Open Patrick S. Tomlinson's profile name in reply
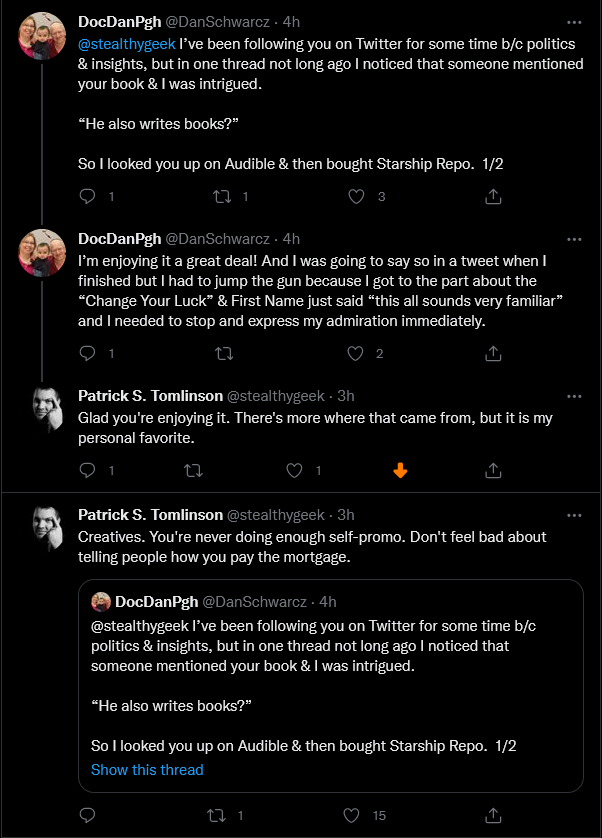 (150, 396)
